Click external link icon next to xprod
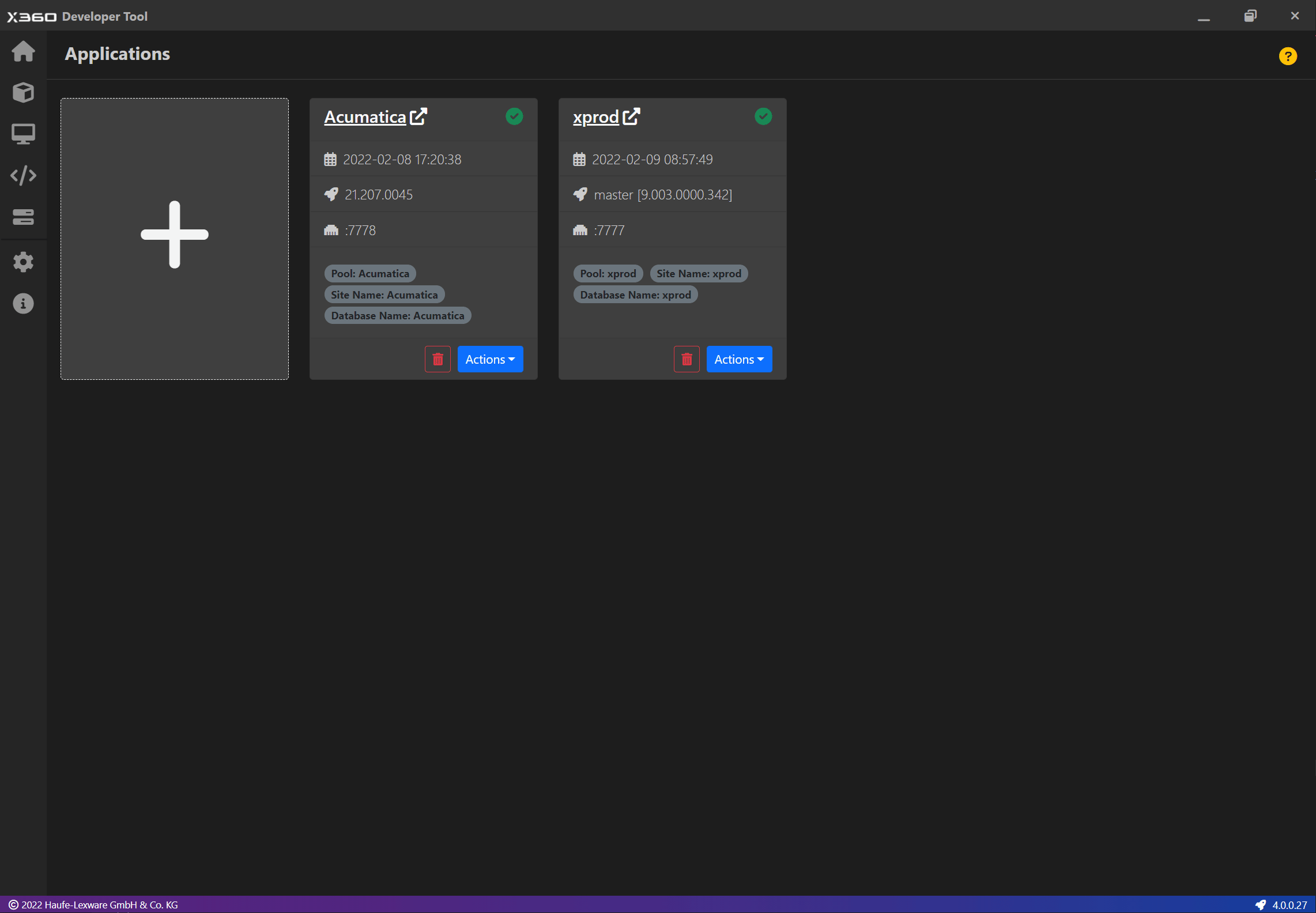The height and width of the screenshot is (913, 1316). pyautogui.click(x=632, y=116)
